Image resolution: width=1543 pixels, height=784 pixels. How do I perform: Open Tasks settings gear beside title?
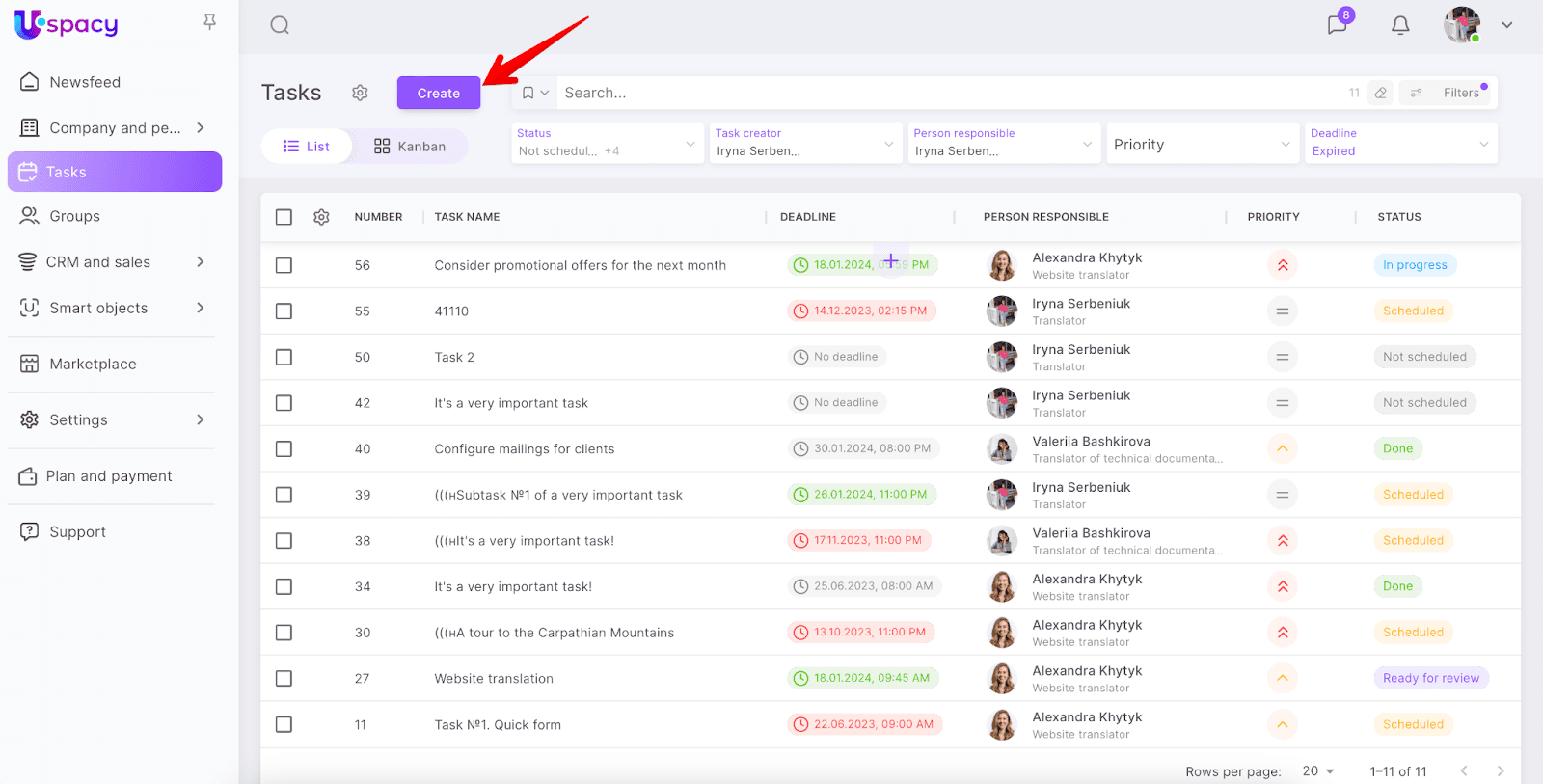tap(360, 93)
